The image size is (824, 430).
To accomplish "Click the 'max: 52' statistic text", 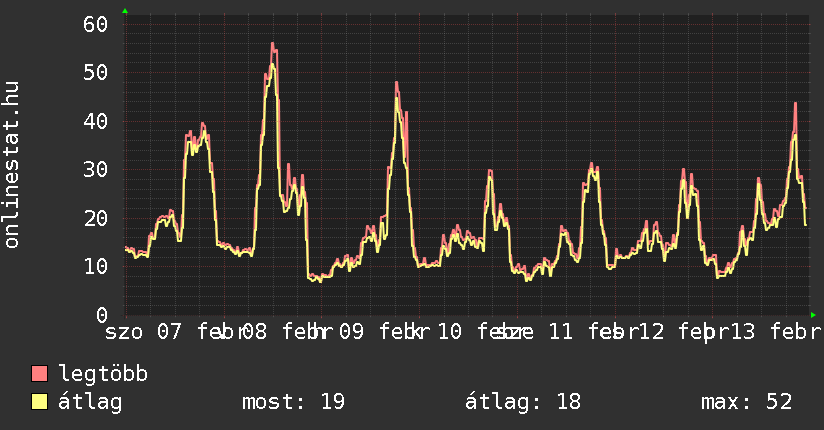I will coord(746,402).
